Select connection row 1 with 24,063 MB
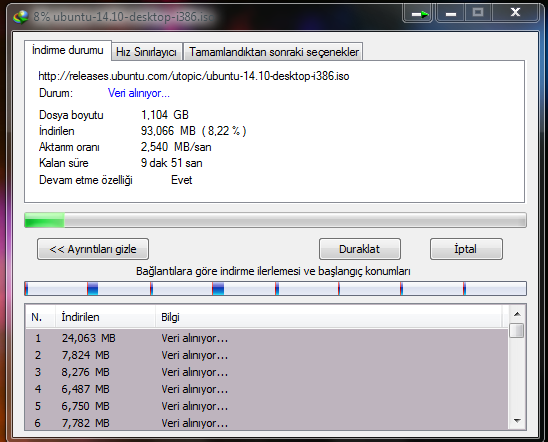Image resolution: width=548 pixels, height=442 pixels. 266,338
